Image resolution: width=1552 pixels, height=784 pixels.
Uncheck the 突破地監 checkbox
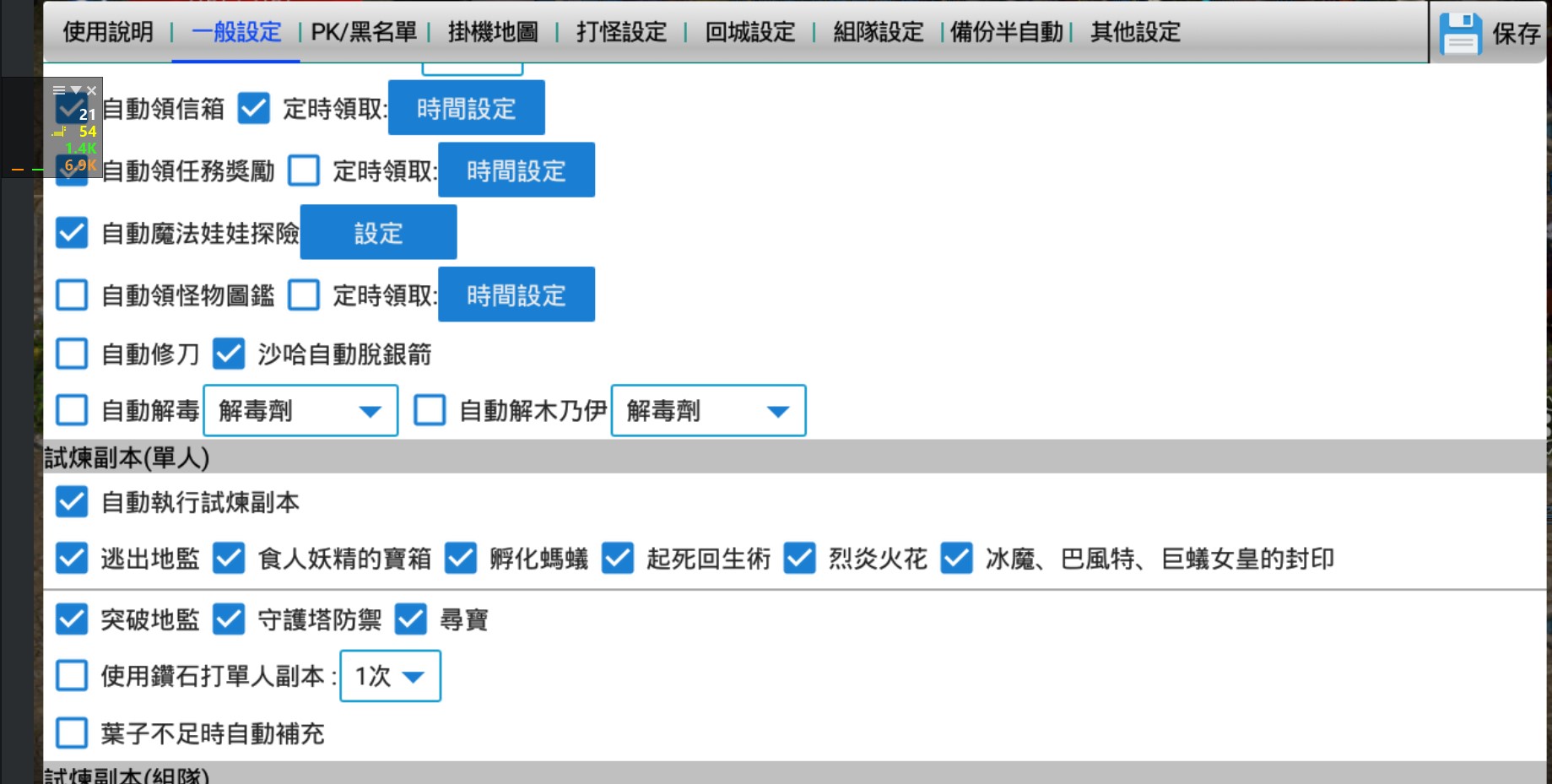tap(72, 619)
